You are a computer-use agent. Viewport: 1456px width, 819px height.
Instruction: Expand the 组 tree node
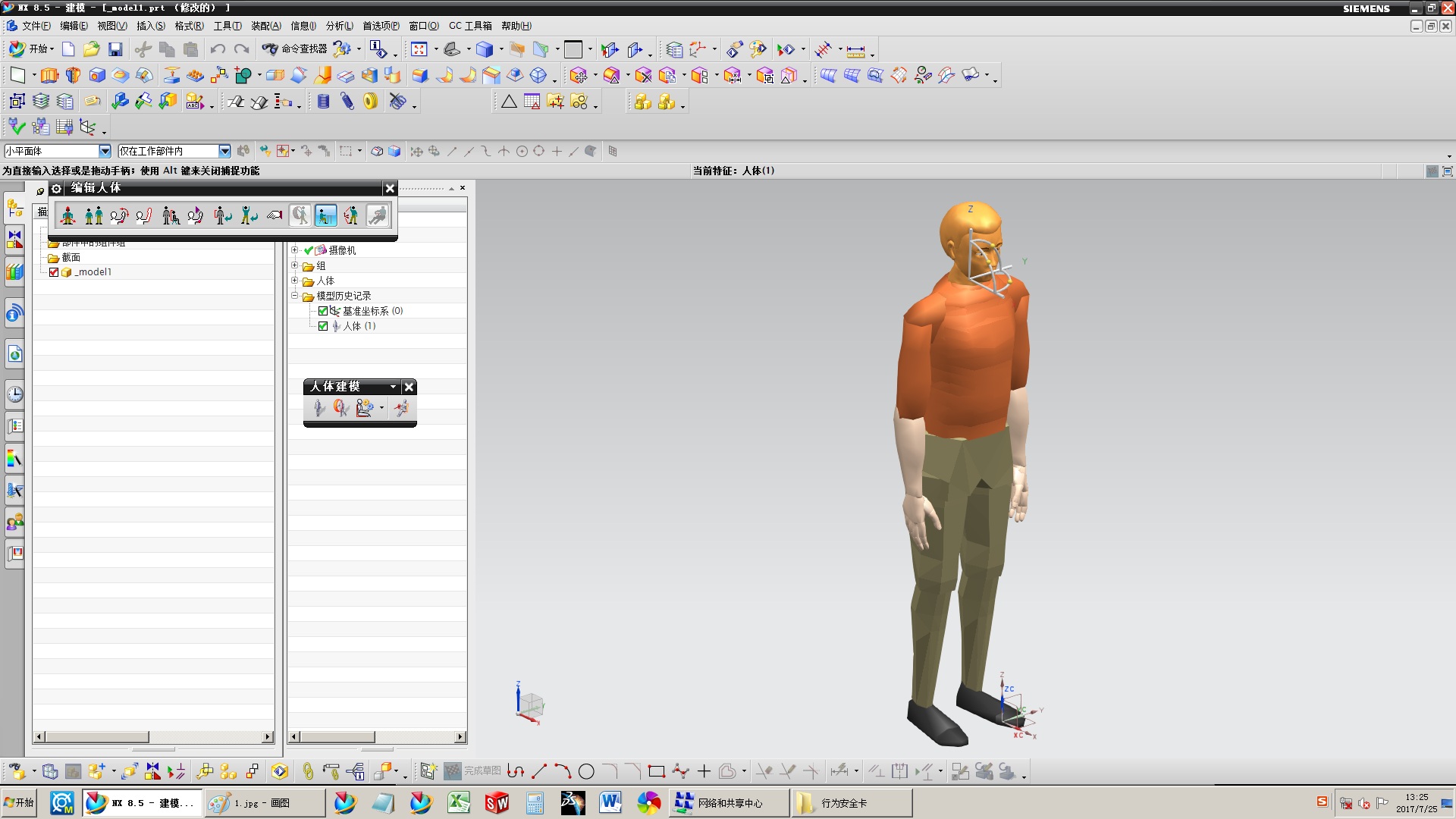tap(295, 265)
